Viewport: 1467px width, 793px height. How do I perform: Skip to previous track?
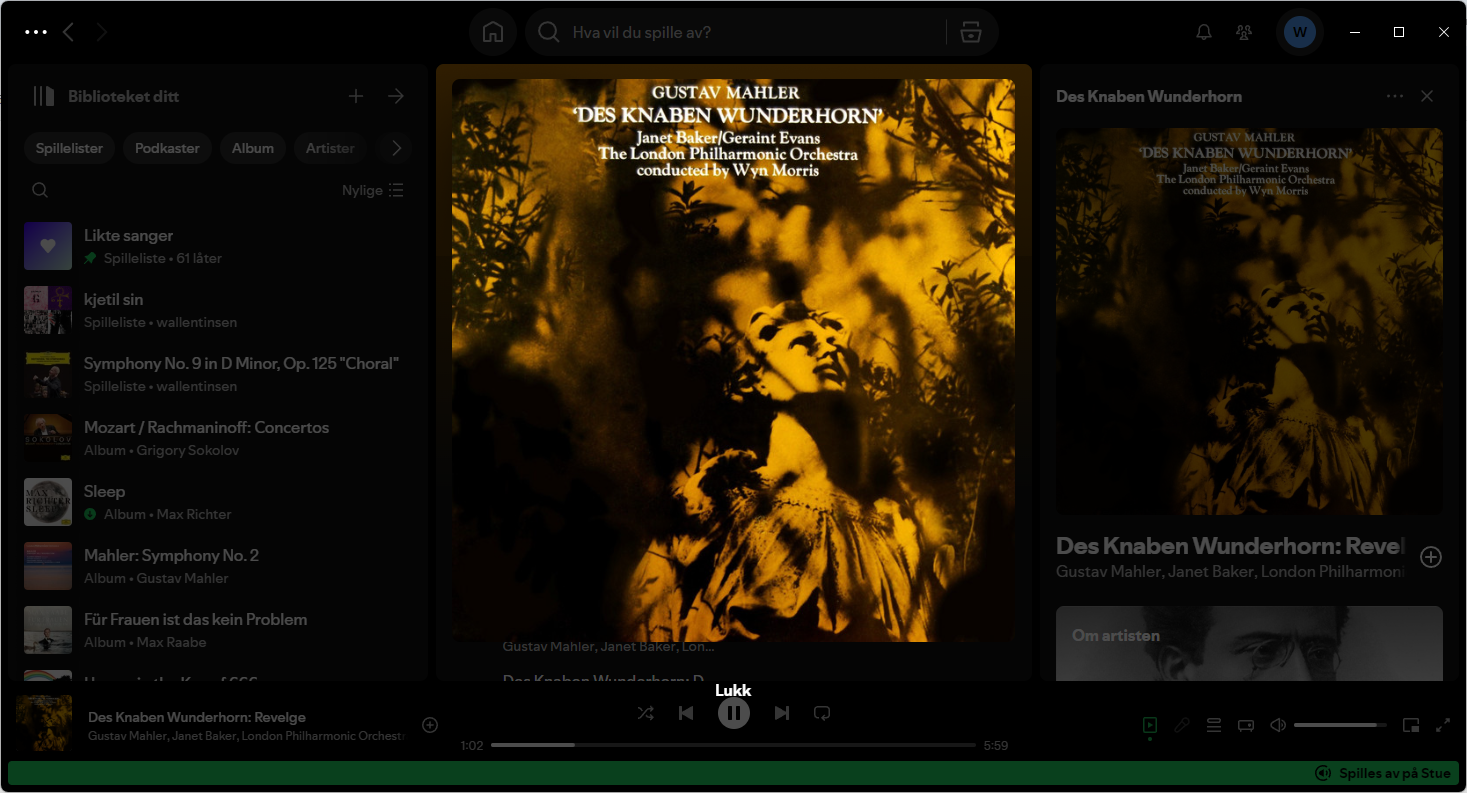point(686,713)
